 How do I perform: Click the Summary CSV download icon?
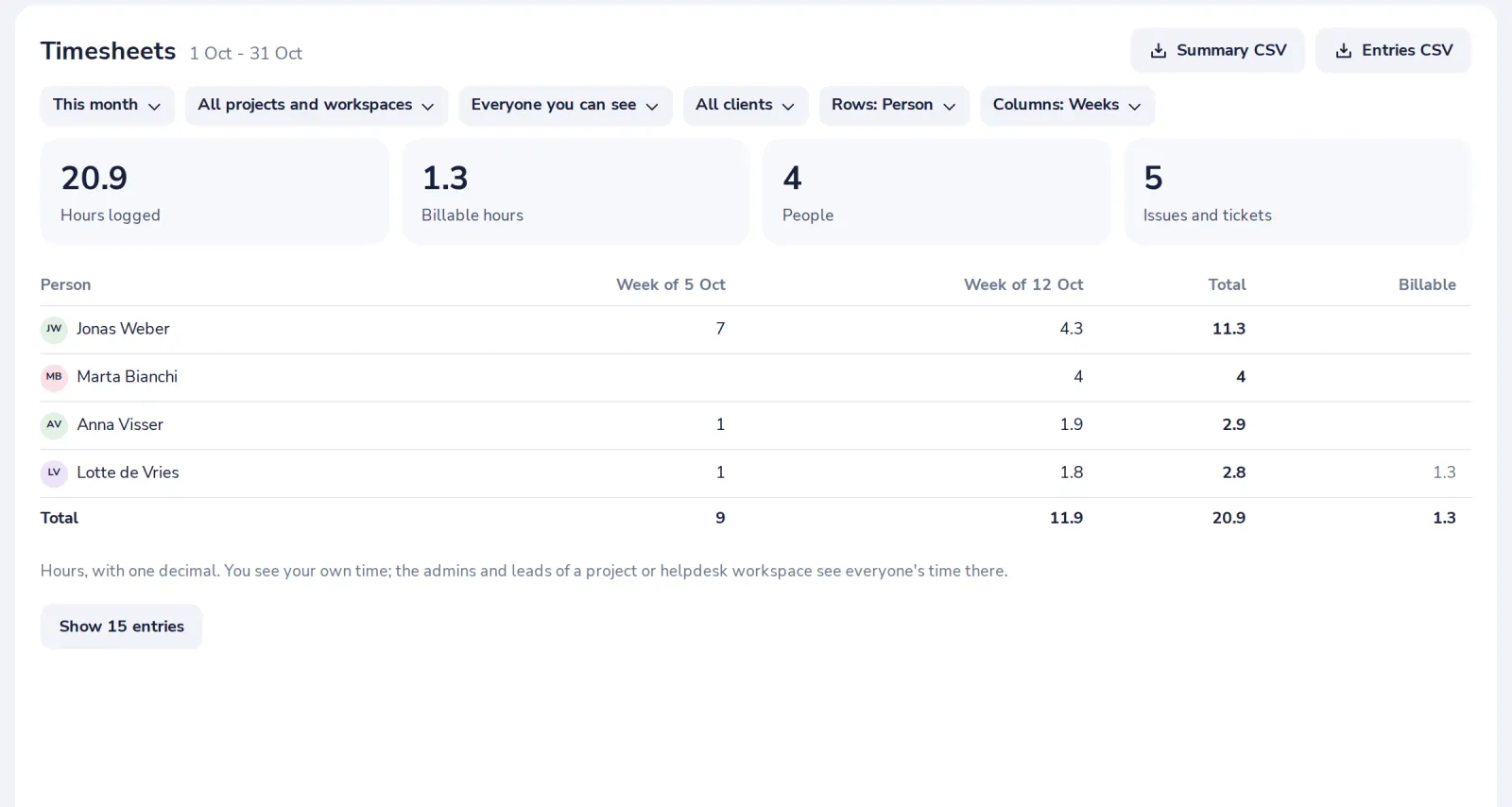[x=1158, y=51]
